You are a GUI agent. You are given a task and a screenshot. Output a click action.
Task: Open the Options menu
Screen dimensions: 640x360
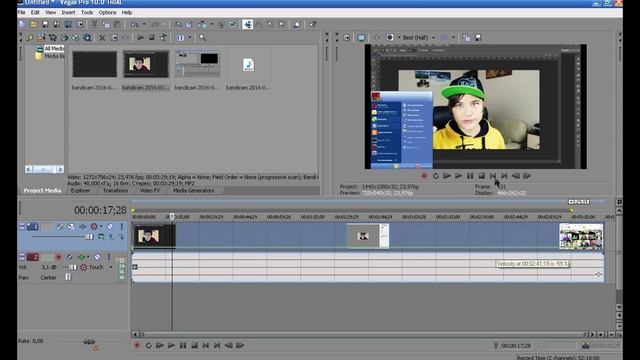tap(107, 12)
